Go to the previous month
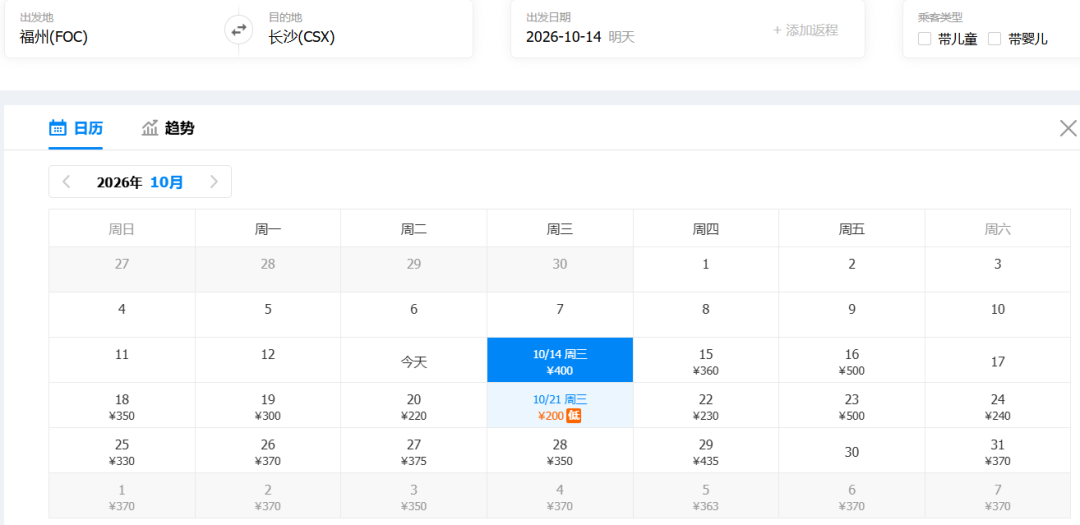 [x=67, y=182]
